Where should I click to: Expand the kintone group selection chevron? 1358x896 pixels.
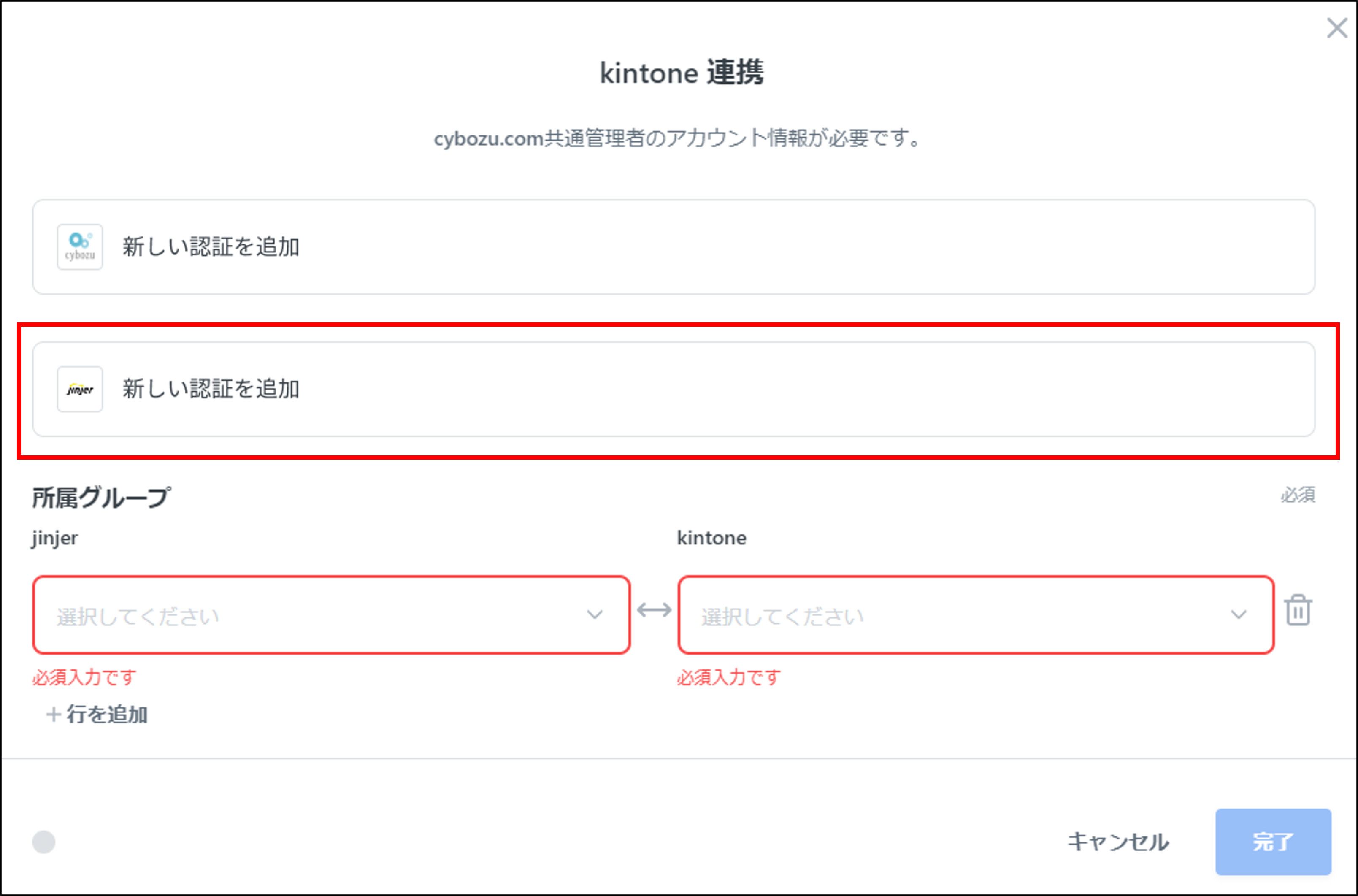pyautogui.click(x=1239, y=615)
